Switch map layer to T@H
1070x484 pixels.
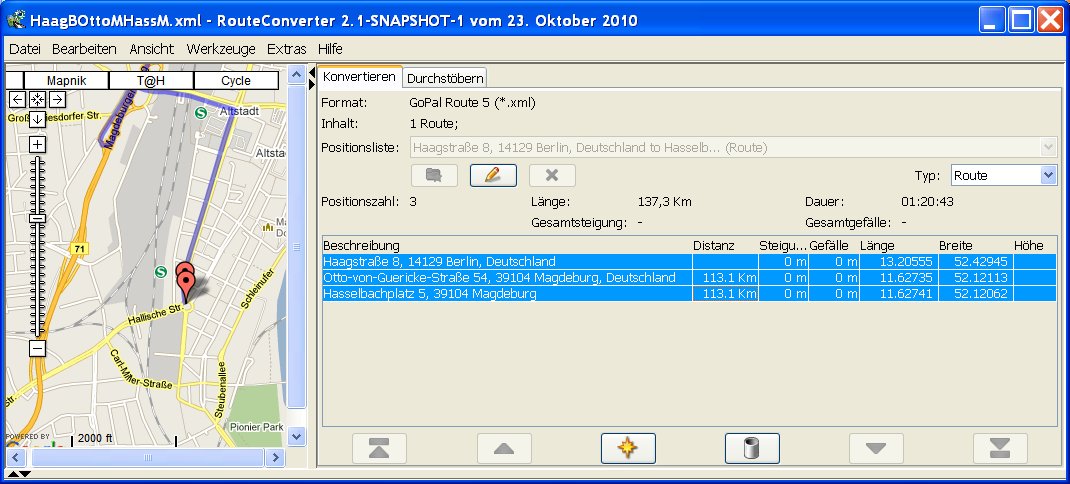151,81
